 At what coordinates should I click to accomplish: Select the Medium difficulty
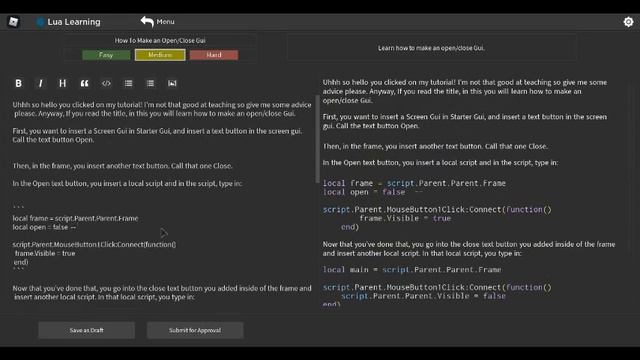point(160,55)
